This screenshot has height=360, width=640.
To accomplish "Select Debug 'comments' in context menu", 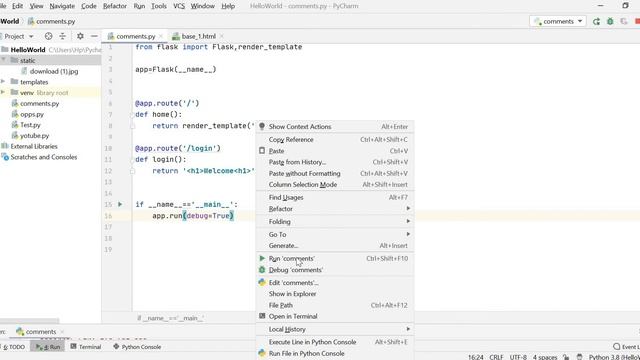I will [x=335, y=270].
